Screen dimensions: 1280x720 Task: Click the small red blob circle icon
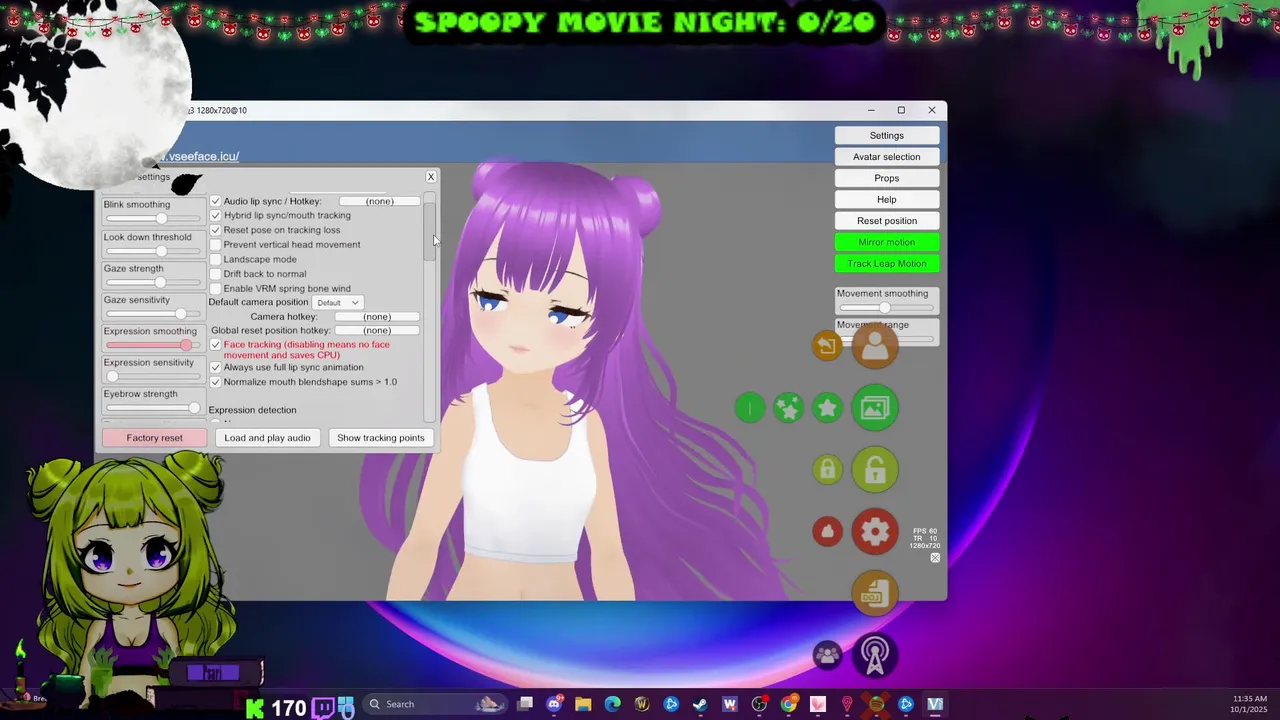[x=827, y=532]
